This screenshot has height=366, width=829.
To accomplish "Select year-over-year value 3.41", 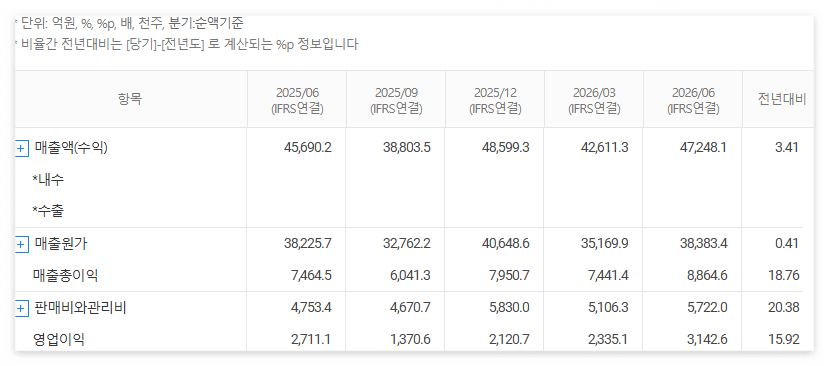I will pyautogui.click(x=787, y=148).
